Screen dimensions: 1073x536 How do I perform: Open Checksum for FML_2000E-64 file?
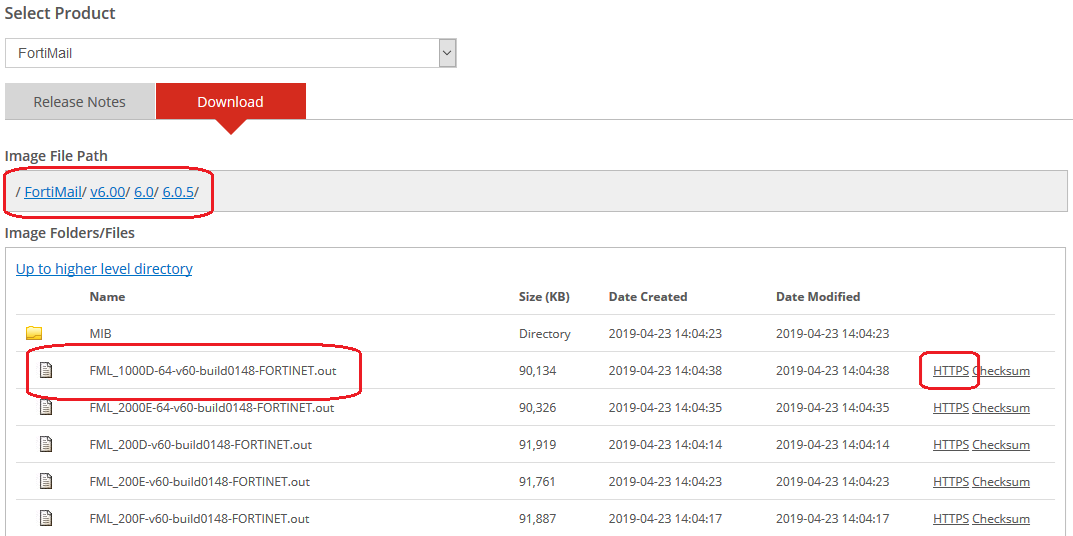click(1001, 408)
